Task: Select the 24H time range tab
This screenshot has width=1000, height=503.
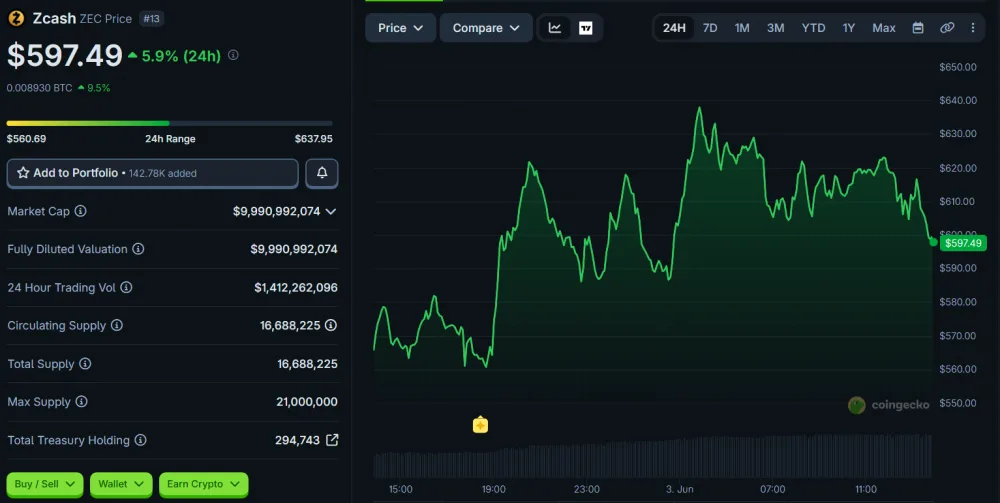Action: point(674,28)
